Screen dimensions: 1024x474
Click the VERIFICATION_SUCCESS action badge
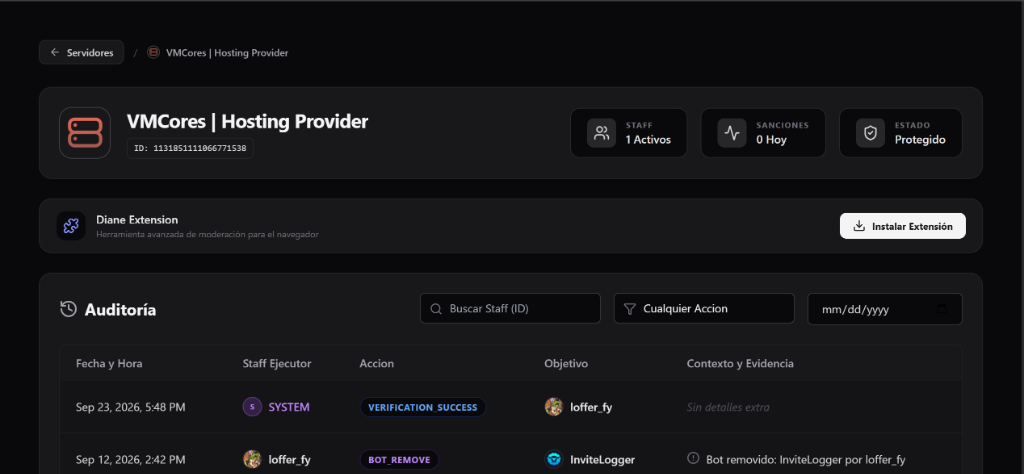(423, 407)
